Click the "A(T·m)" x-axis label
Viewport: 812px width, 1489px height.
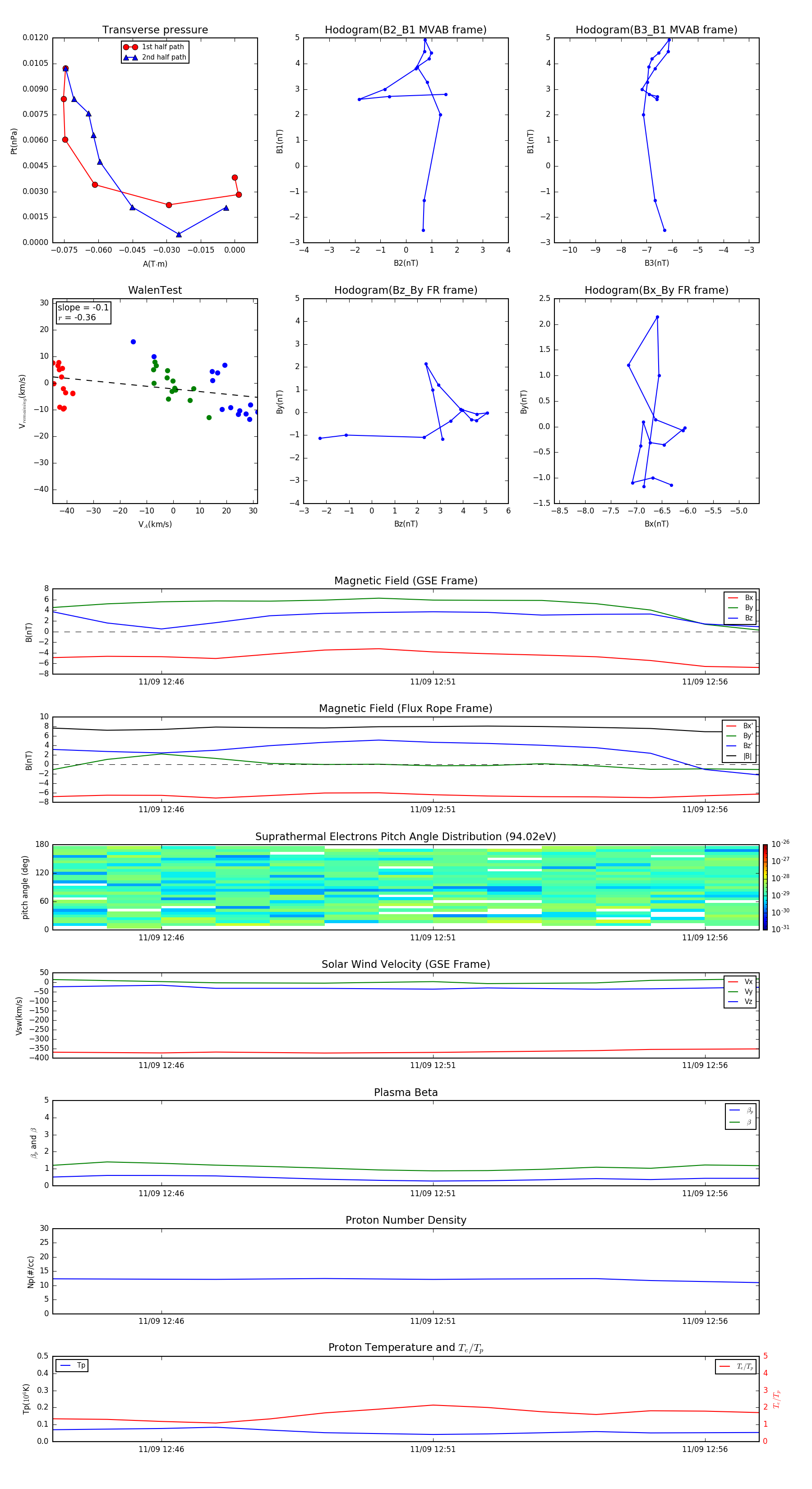pyautogui.click(x=155, y=264)
